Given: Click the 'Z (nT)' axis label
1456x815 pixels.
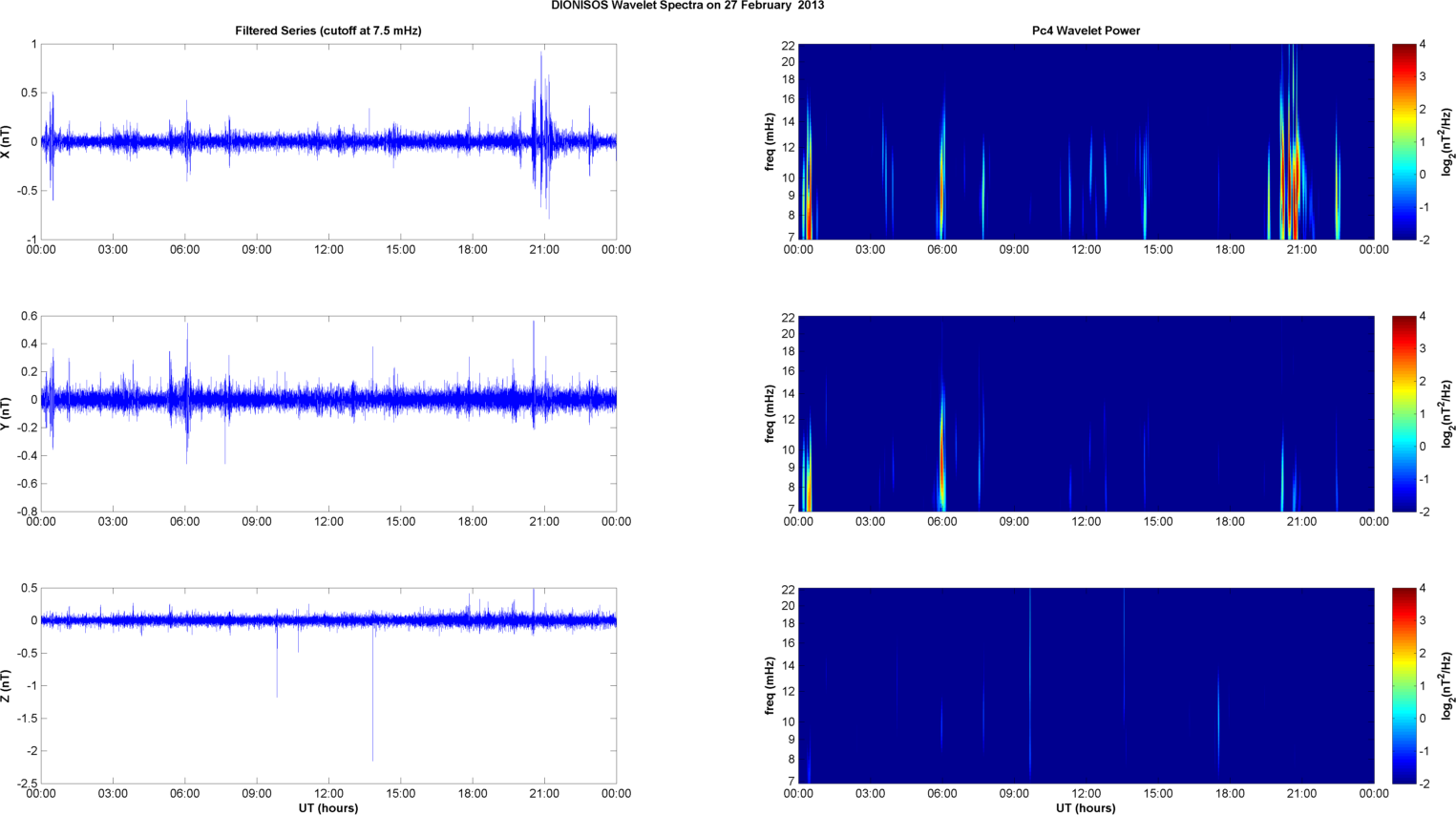Looking at the screenshot, I should point(7,685).
